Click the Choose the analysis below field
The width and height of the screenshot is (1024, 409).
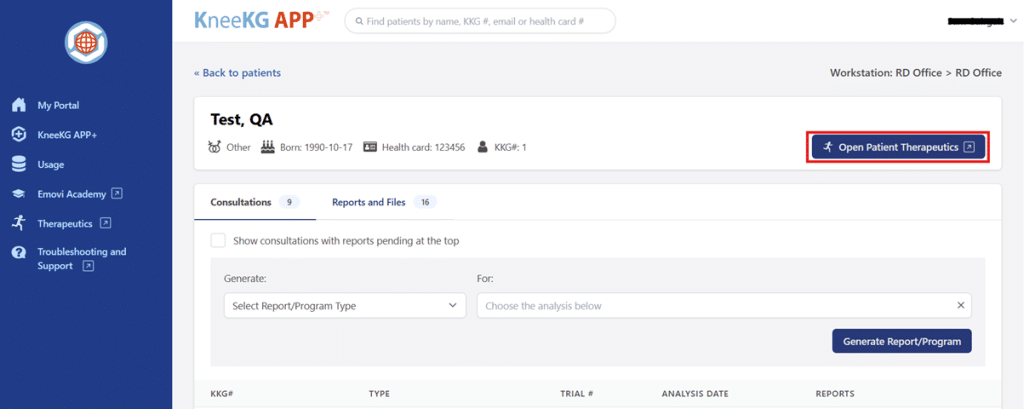724,305
